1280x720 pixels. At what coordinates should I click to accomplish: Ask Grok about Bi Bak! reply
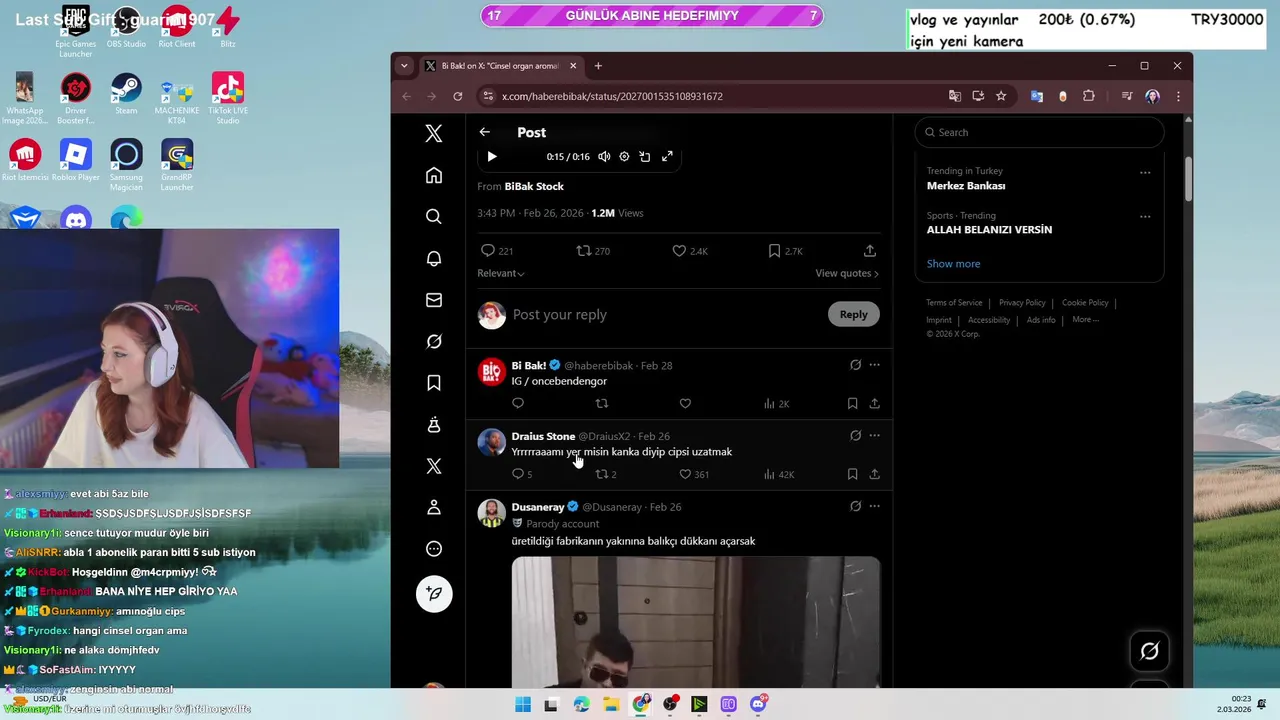(x=855, y=365)
